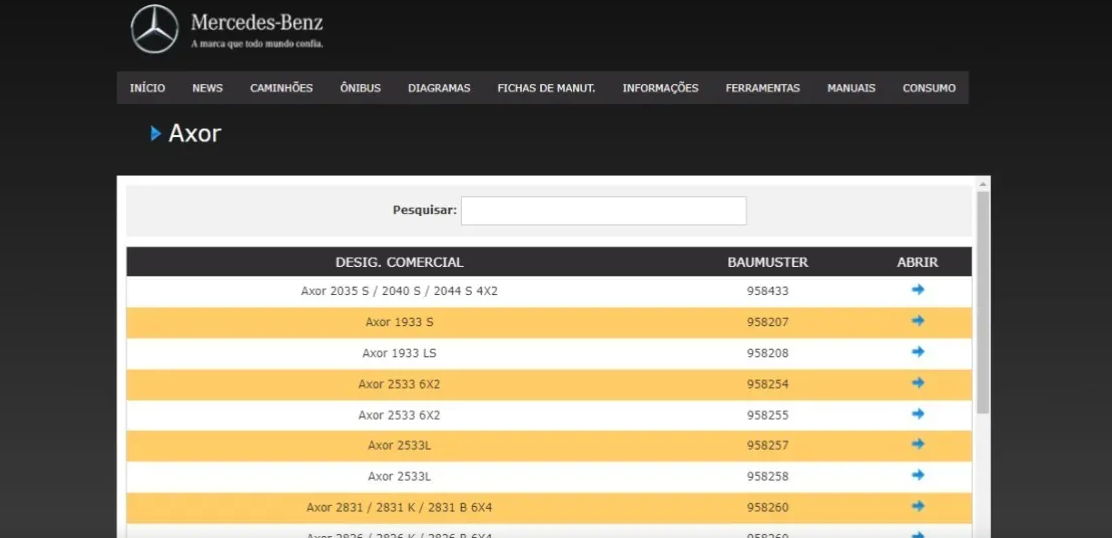Screen dimensions: 1112x538
Task: Open the INFORMAÇÕES menu
Action: click(x=660, y=89)
